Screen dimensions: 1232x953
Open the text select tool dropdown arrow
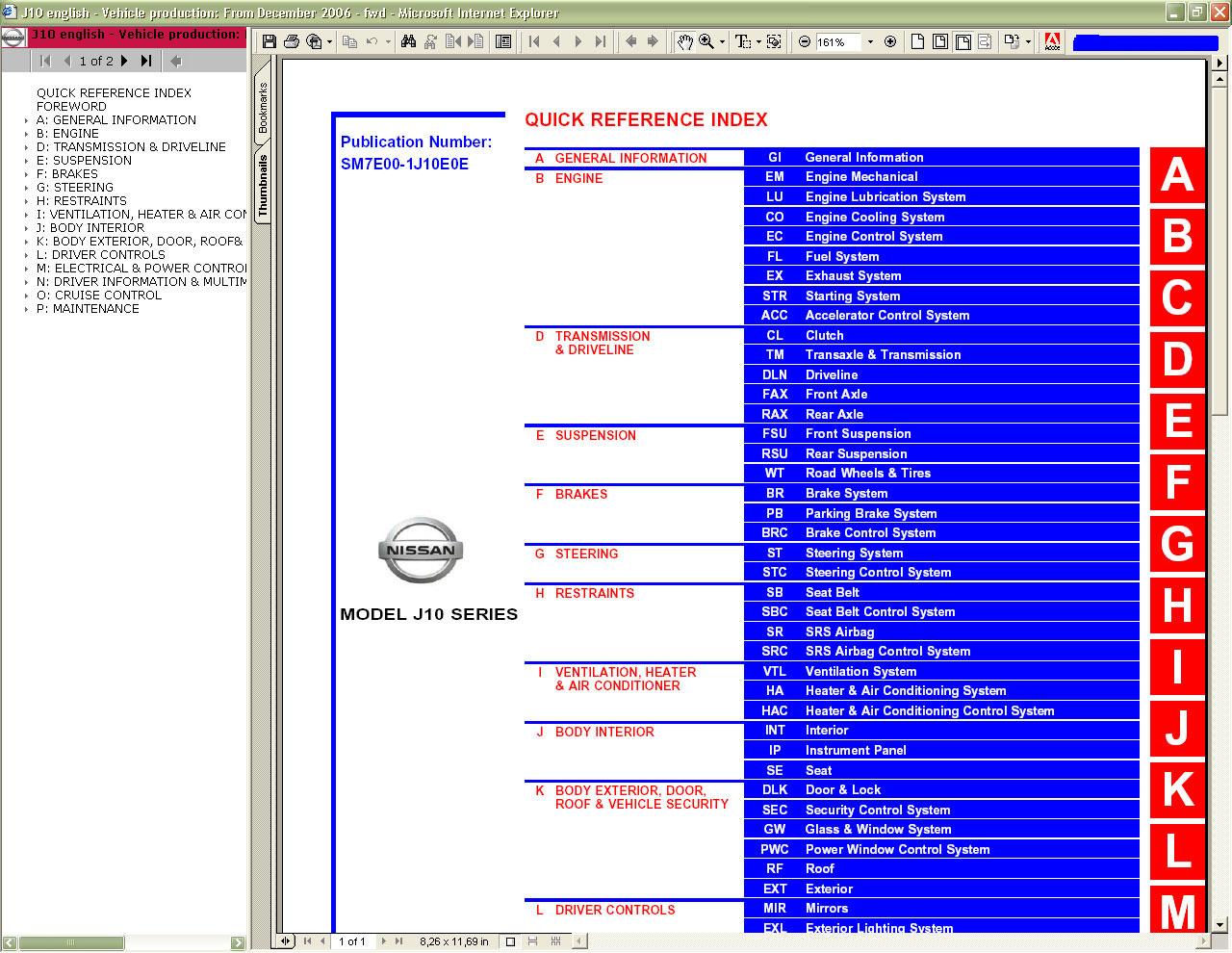(x=758, y=41)
